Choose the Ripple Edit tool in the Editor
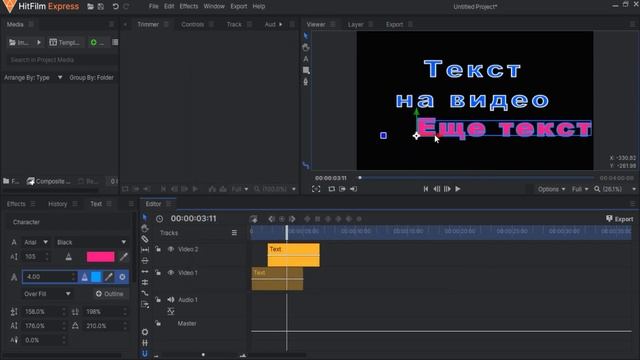 pyautogui.click(x=145, y=271)
